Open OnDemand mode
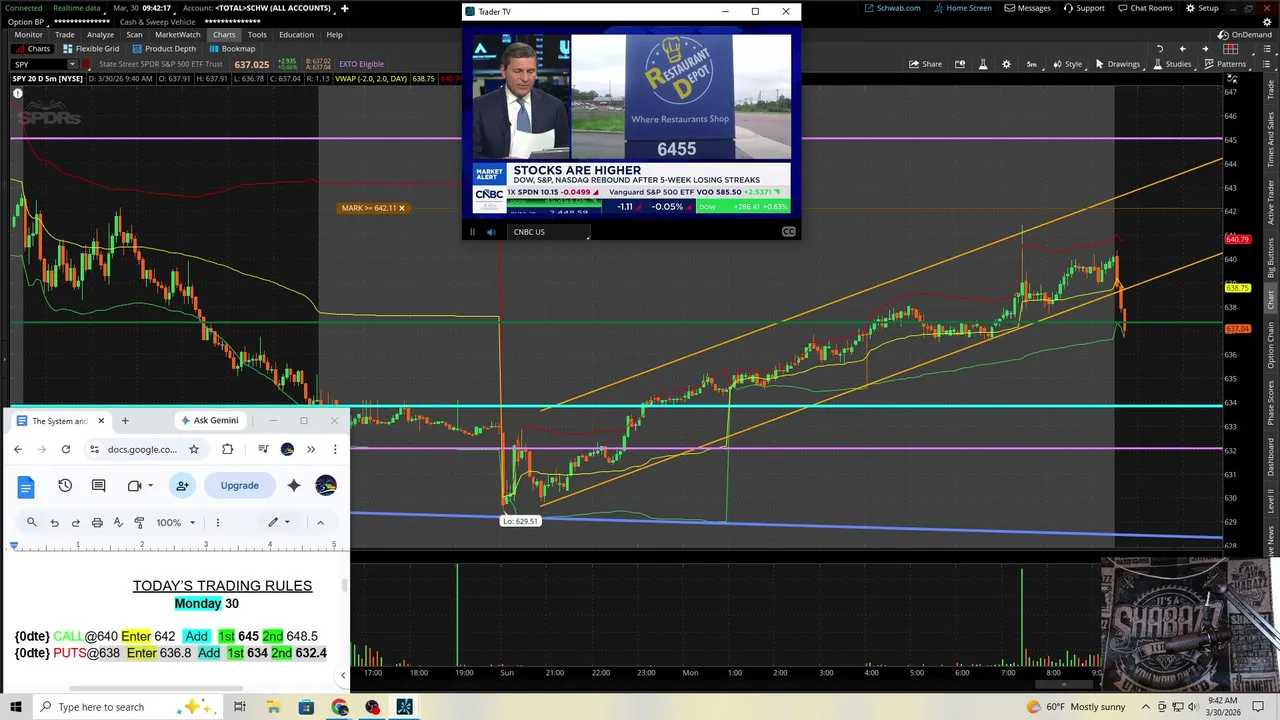Screen dimensions: 1280x720 pyautogui.click(x=1245, y=34)
